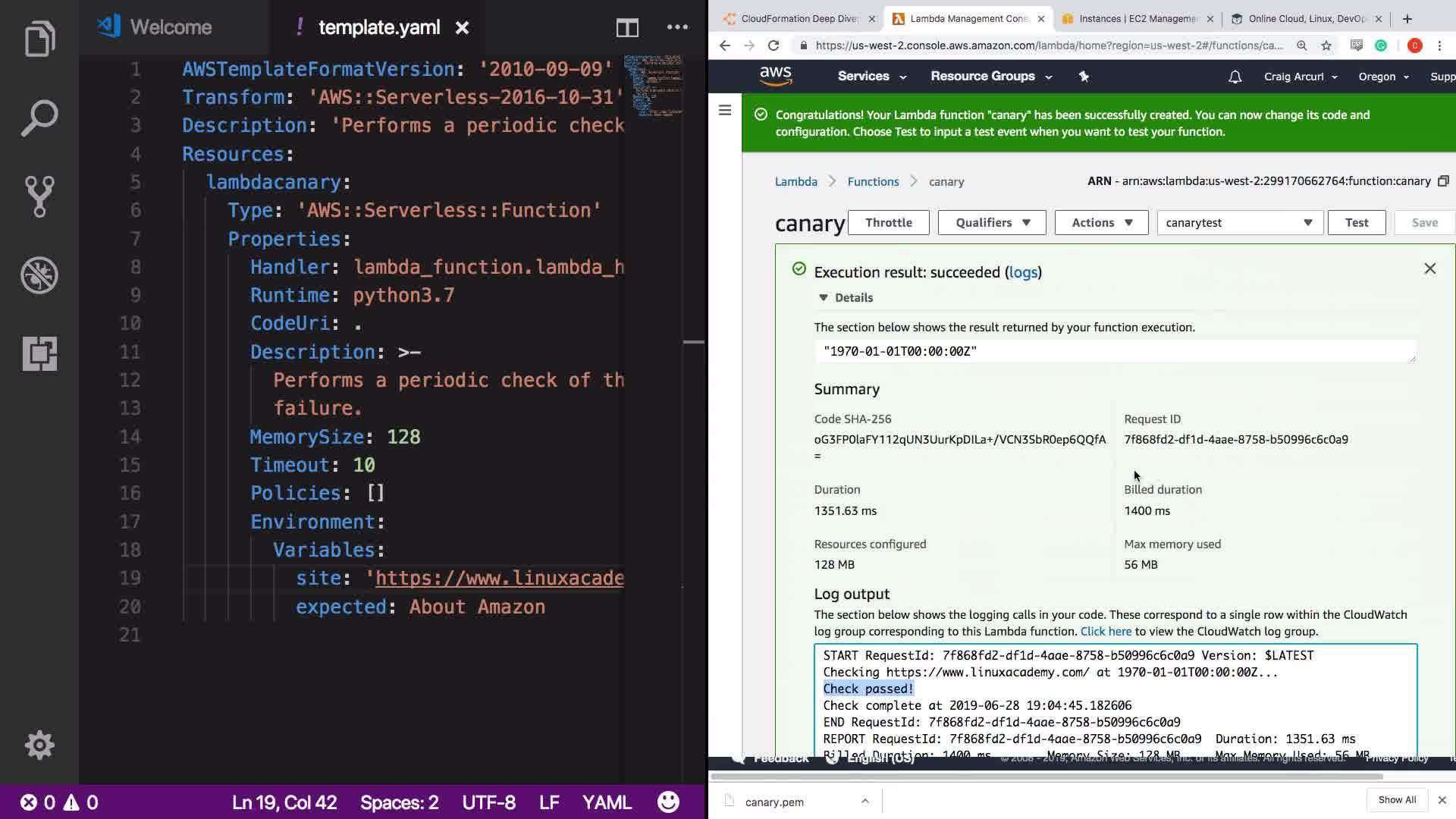
Task: Click the browser address bar URL
Action: pos(1049,45)
